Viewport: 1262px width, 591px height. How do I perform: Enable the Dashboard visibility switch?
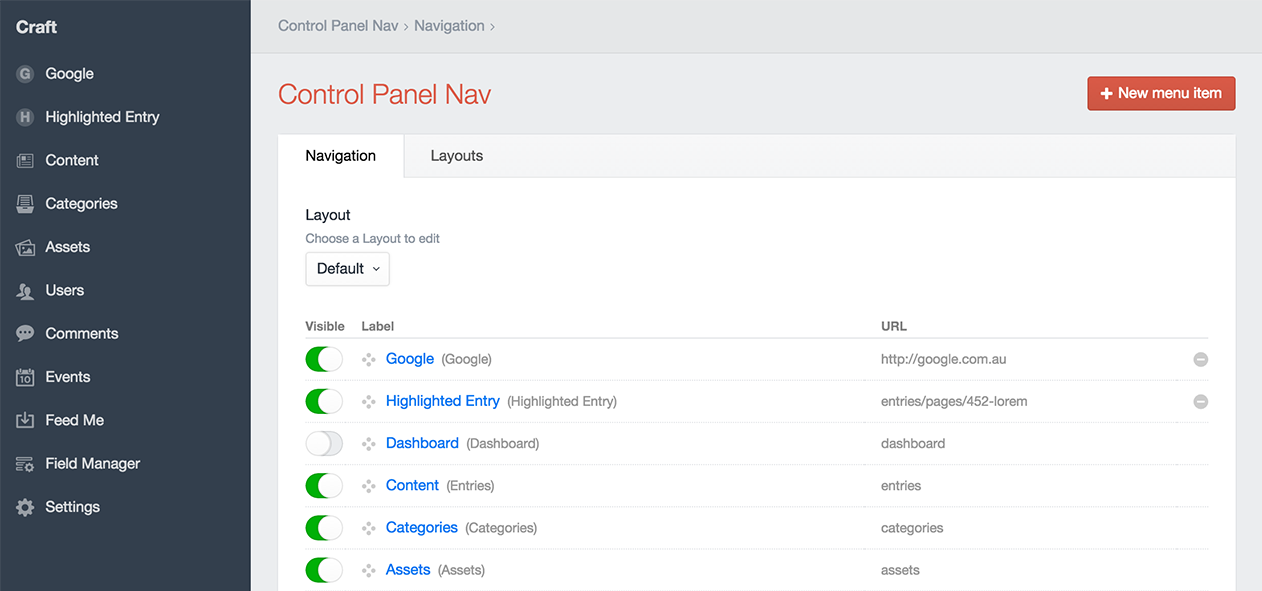(324, 444)
